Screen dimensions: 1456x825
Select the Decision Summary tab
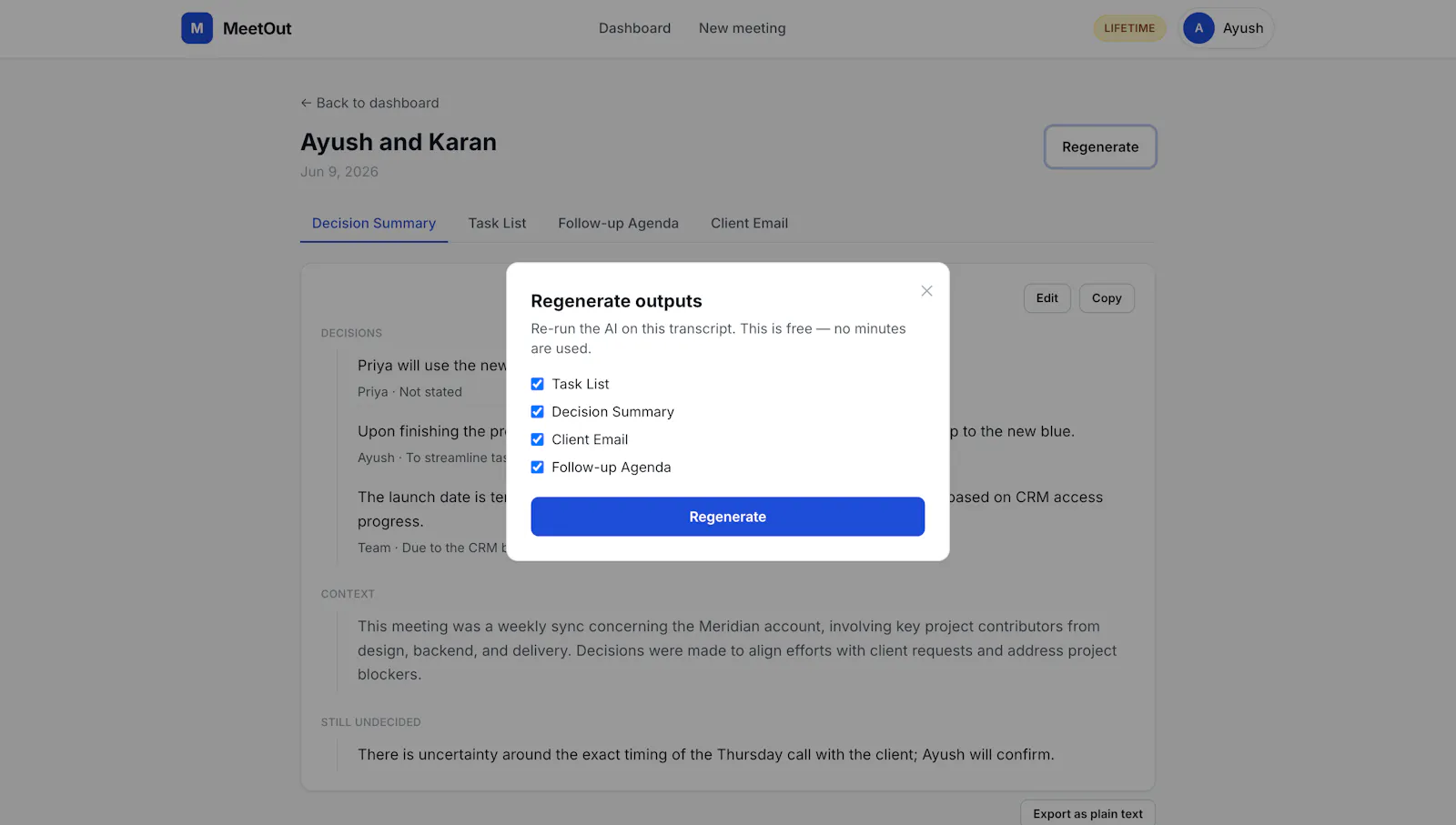[x=374, y=223]
